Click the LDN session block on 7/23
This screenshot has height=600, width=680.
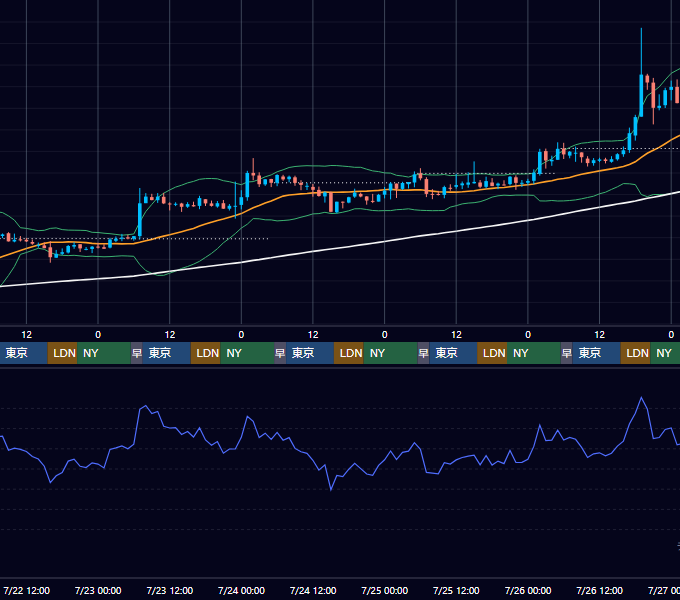(206, 353)
